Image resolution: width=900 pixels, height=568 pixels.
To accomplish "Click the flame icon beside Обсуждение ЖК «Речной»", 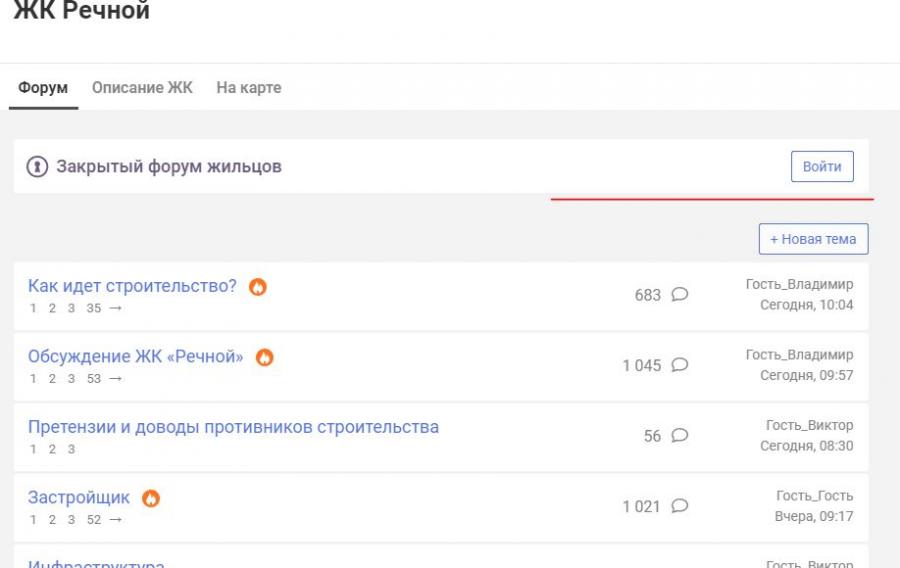I will point(265,357).
